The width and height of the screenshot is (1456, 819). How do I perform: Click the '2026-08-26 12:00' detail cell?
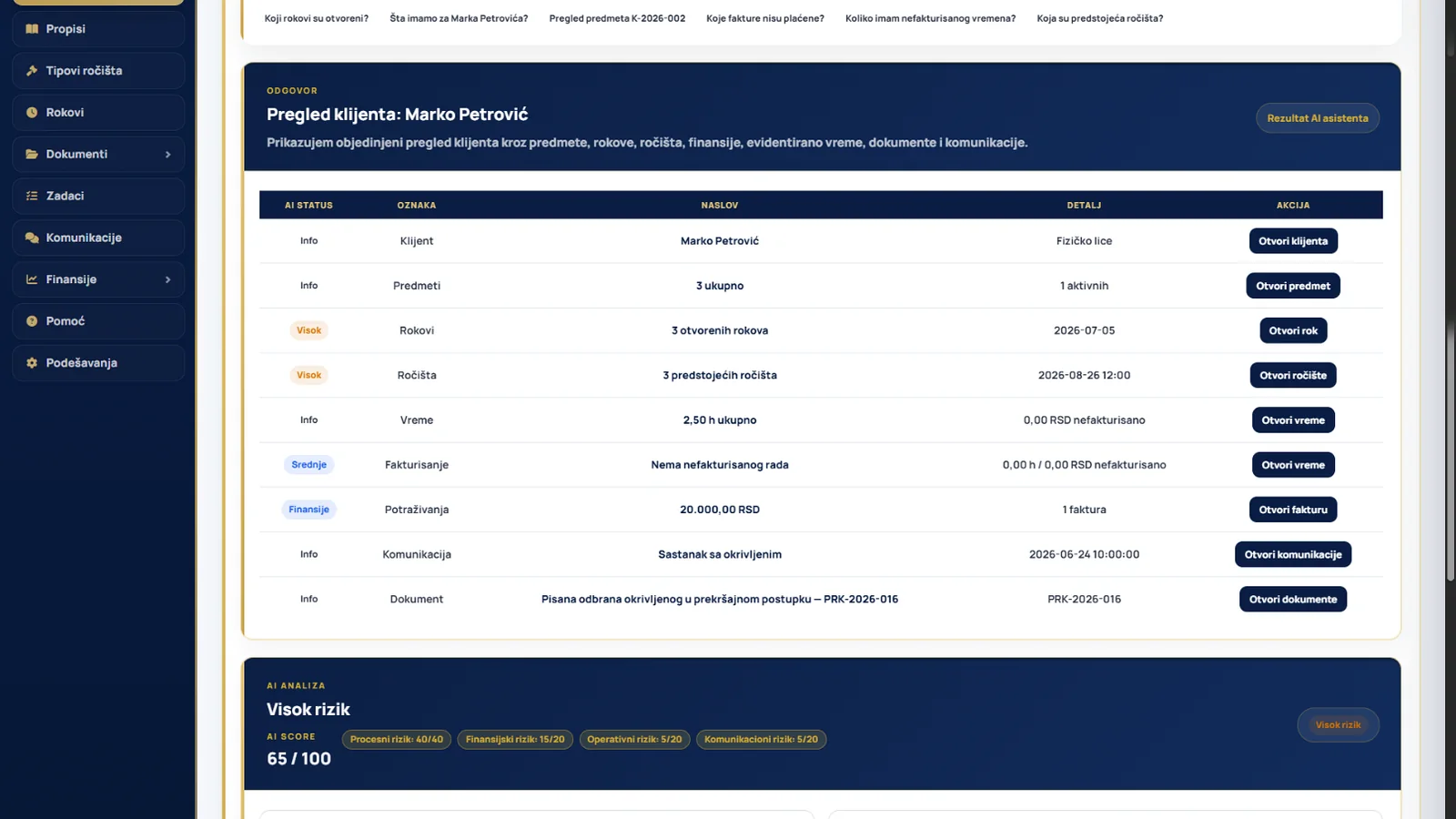tap(1084, 375)
